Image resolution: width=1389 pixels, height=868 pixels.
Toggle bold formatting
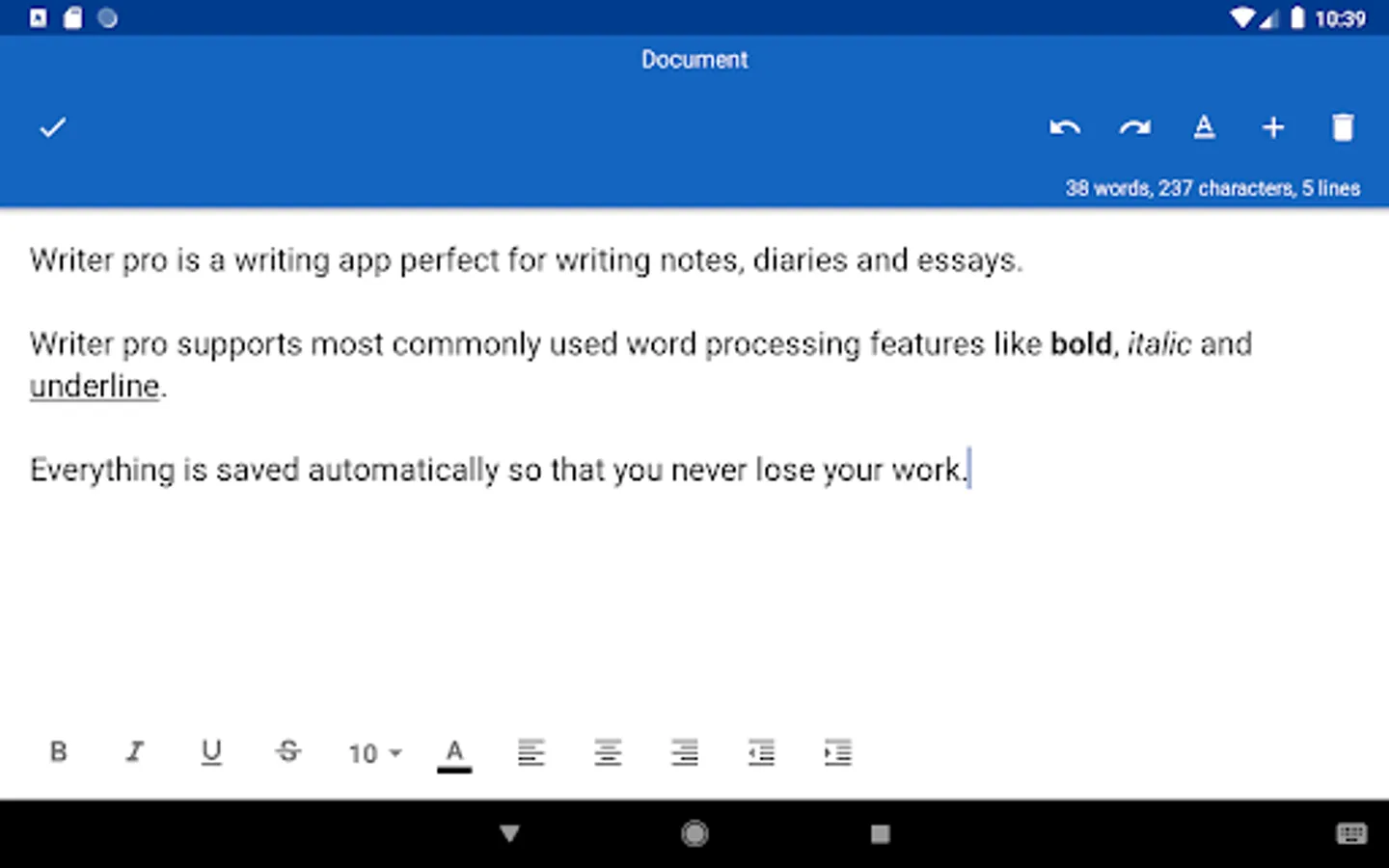(59, 752)
